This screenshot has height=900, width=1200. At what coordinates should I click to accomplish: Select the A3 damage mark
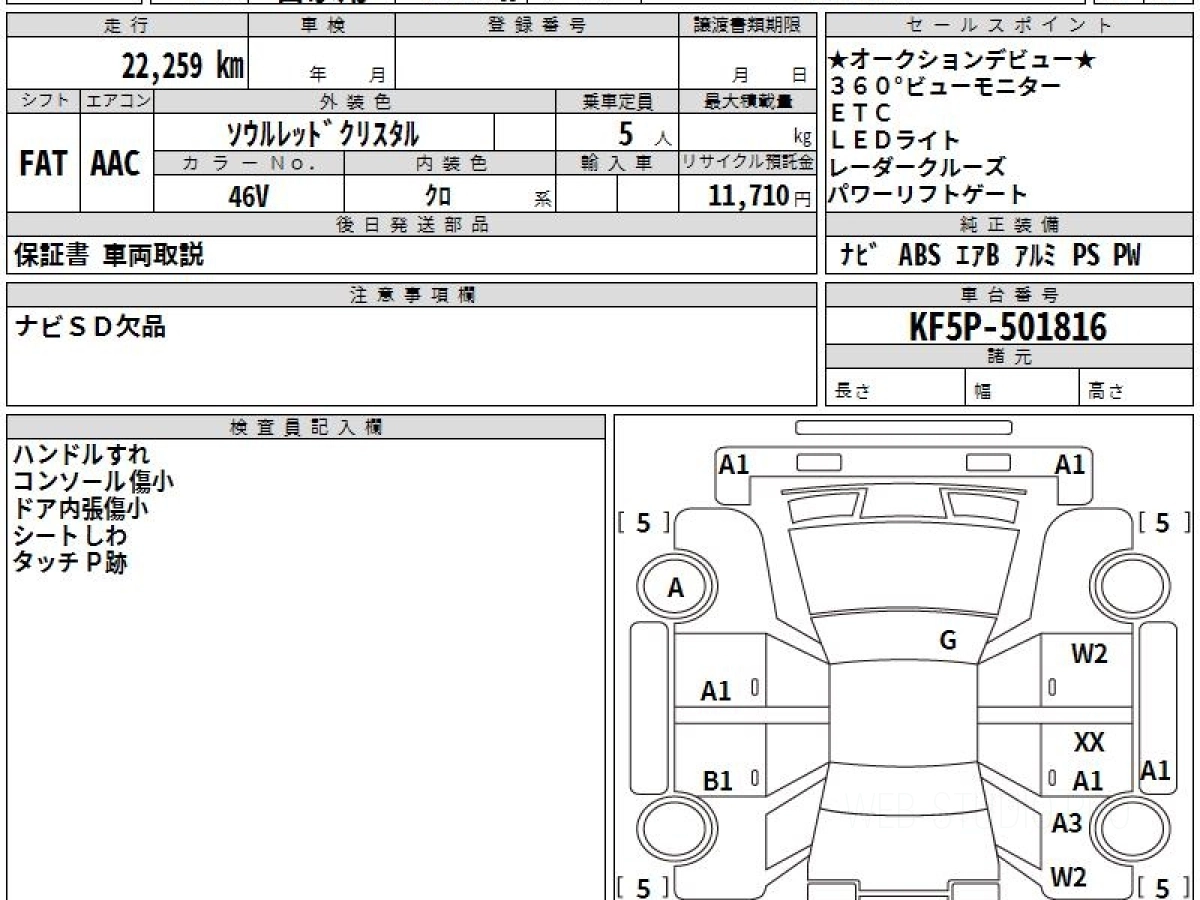1067,823
